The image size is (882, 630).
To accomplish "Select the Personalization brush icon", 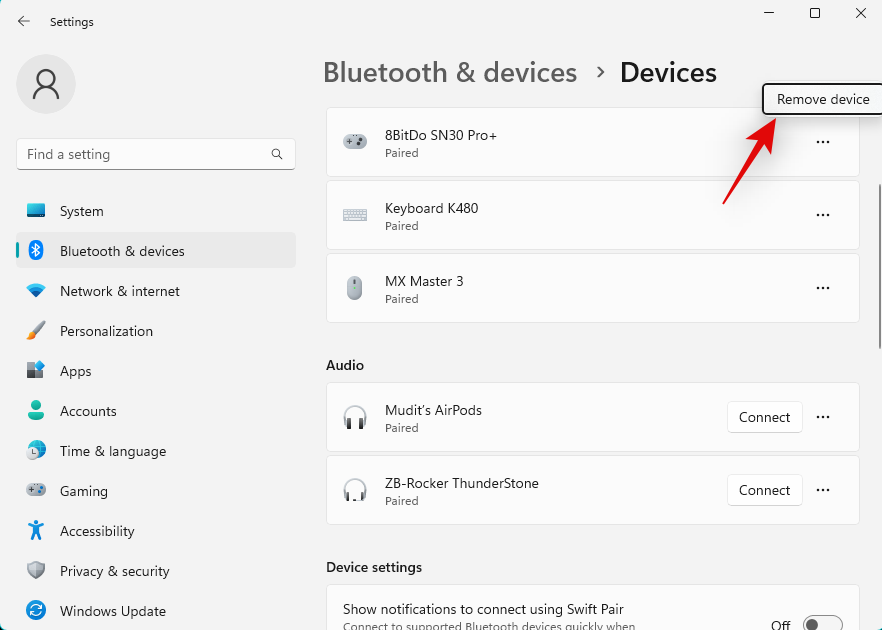I will (x=36, y=331).
